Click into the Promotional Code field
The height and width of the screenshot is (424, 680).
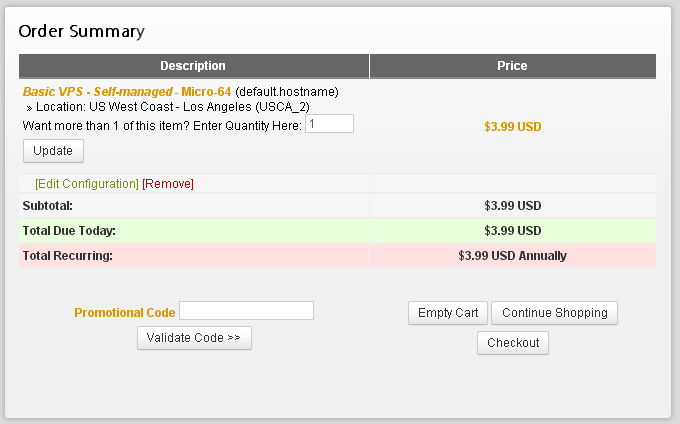click(246, 310)
